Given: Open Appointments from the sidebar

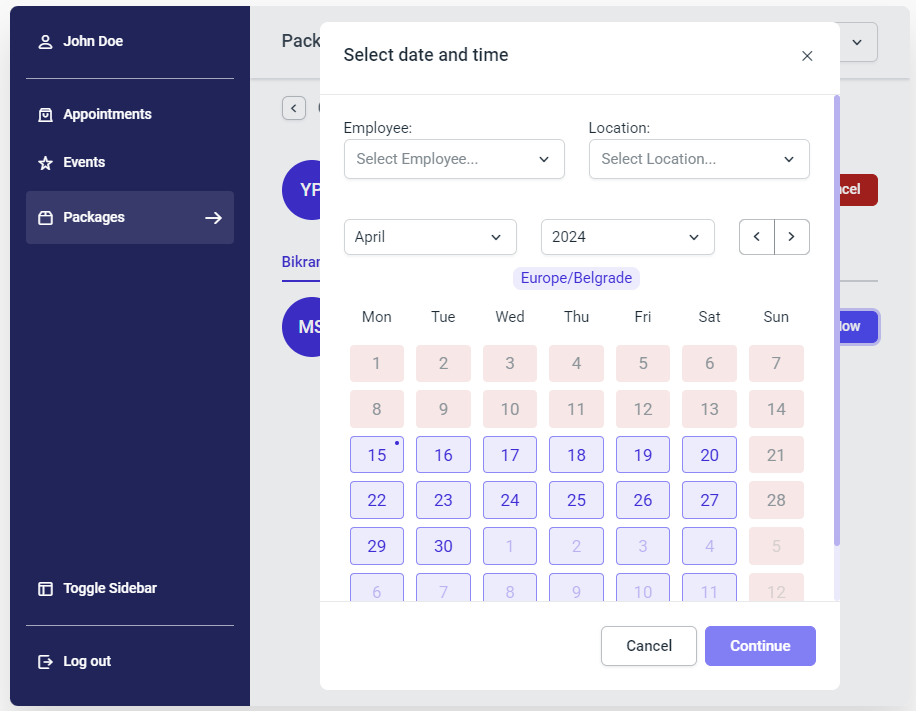Looking at the screenshot, I should tap(107, 115).
